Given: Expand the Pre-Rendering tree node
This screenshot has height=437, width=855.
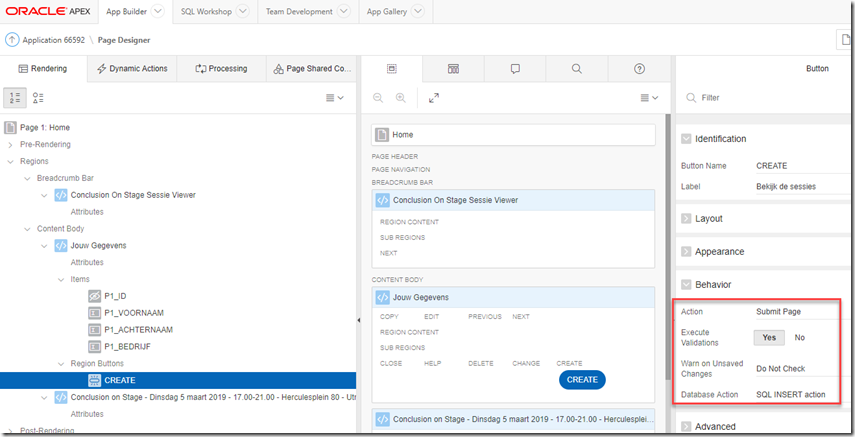Looking at the screenshot, I should point(10,145).
